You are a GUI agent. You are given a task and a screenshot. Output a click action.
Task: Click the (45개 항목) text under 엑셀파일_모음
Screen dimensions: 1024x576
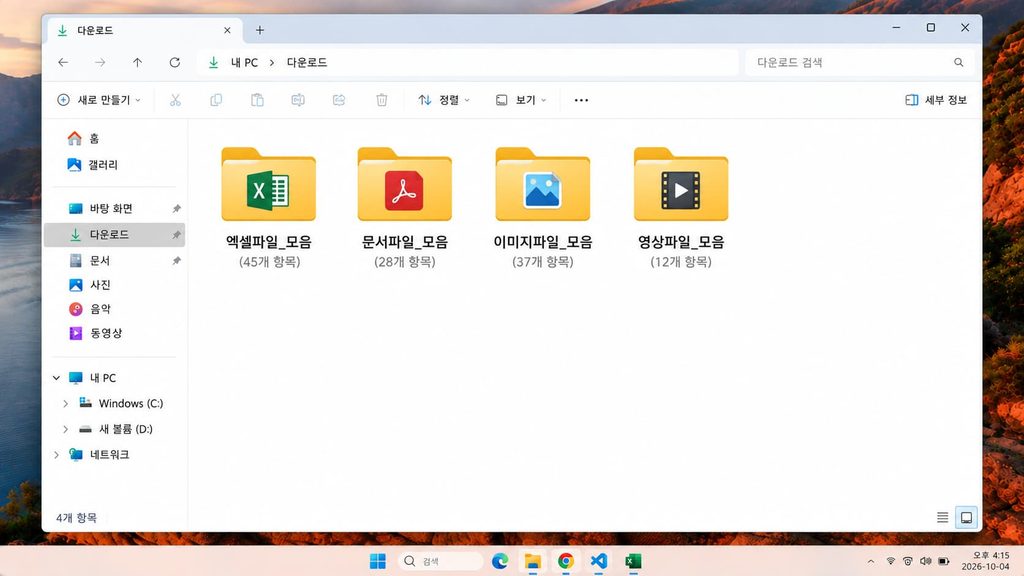click(269, 262)
